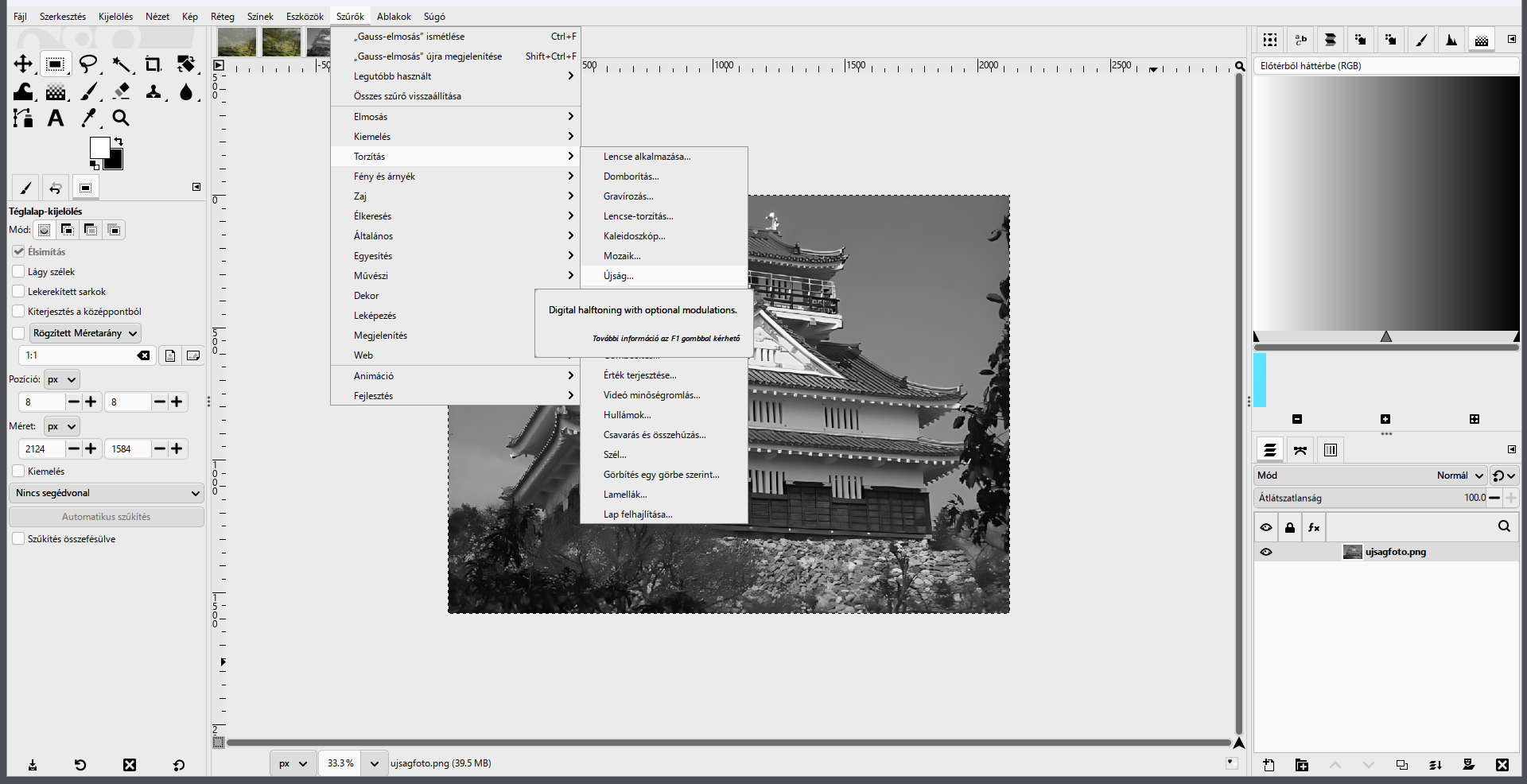Open the Színek menu
The width and height of the screenshot is (1527, 784).
260,17
